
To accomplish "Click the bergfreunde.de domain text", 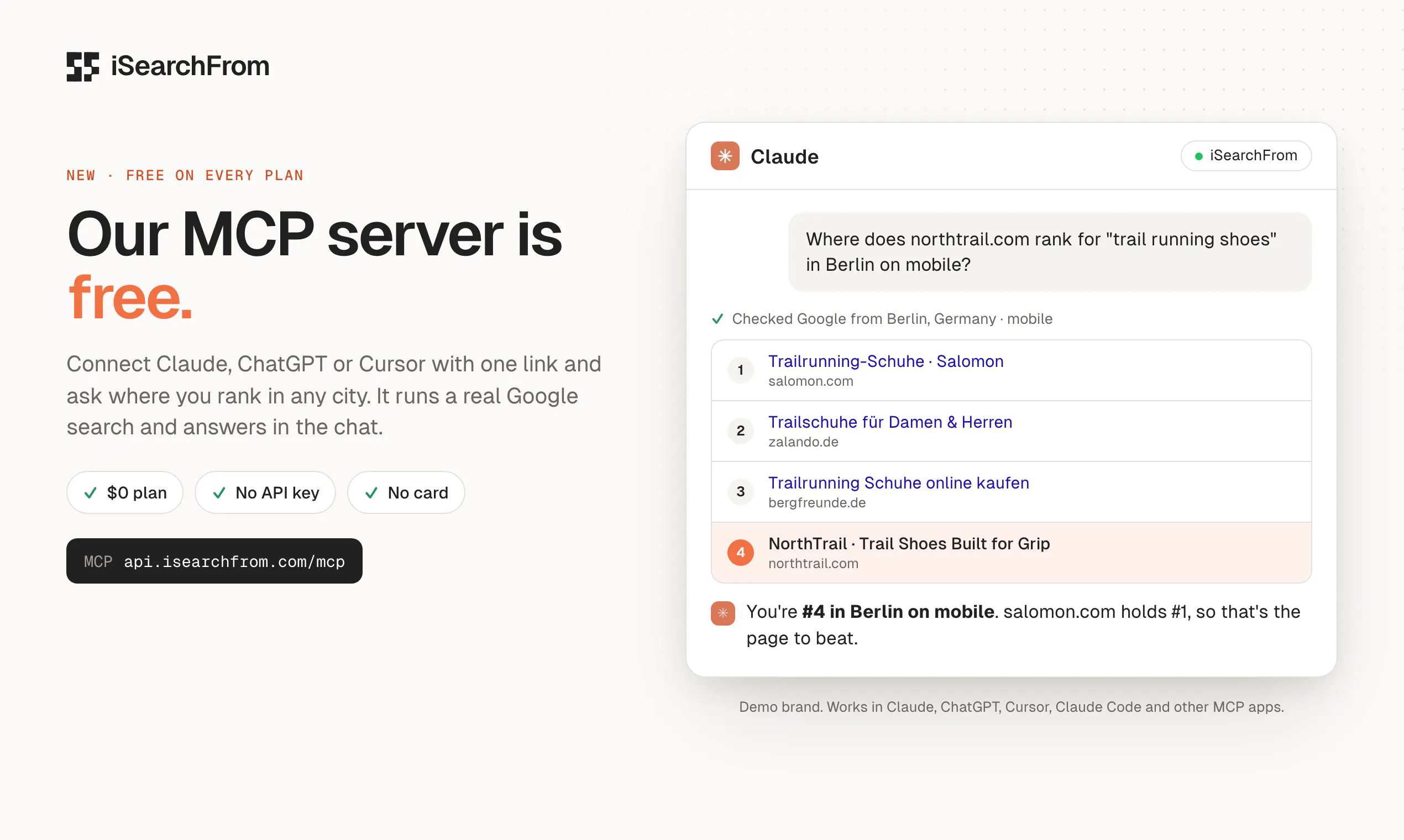I will [817, 503].
